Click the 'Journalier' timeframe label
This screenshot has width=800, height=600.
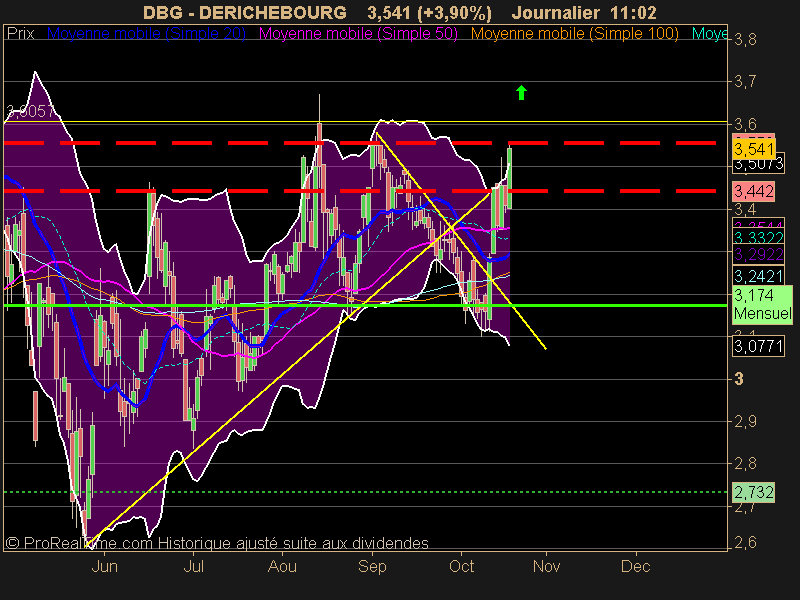tap(555, 12)
